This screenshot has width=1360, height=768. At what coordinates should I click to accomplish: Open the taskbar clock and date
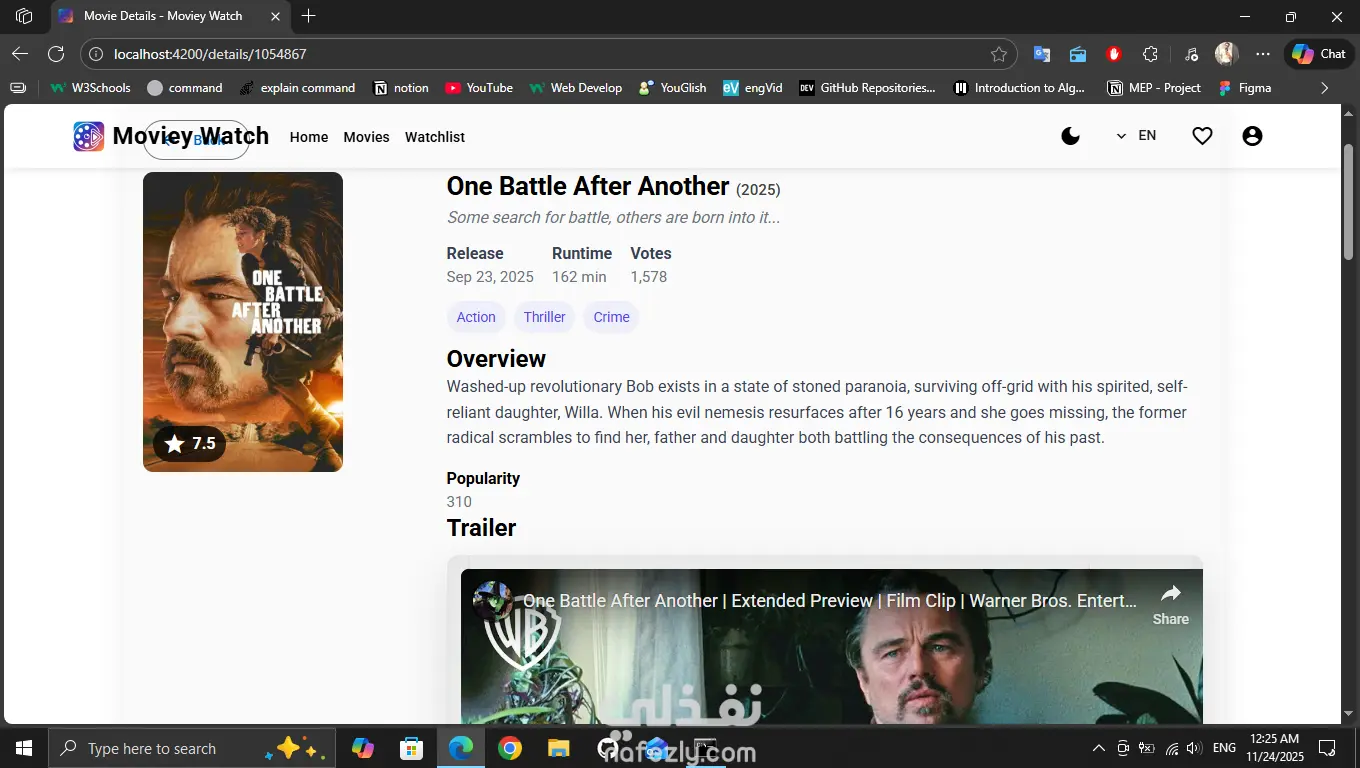[1274, 748]
